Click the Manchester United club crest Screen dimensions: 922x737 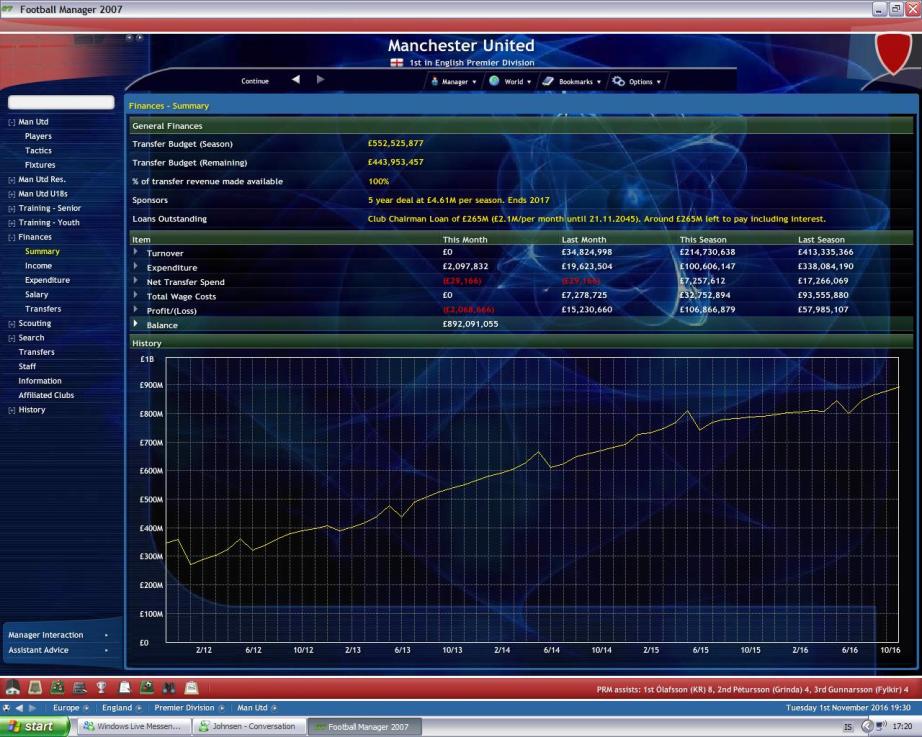pyautogui.click(x=893, y=54)
